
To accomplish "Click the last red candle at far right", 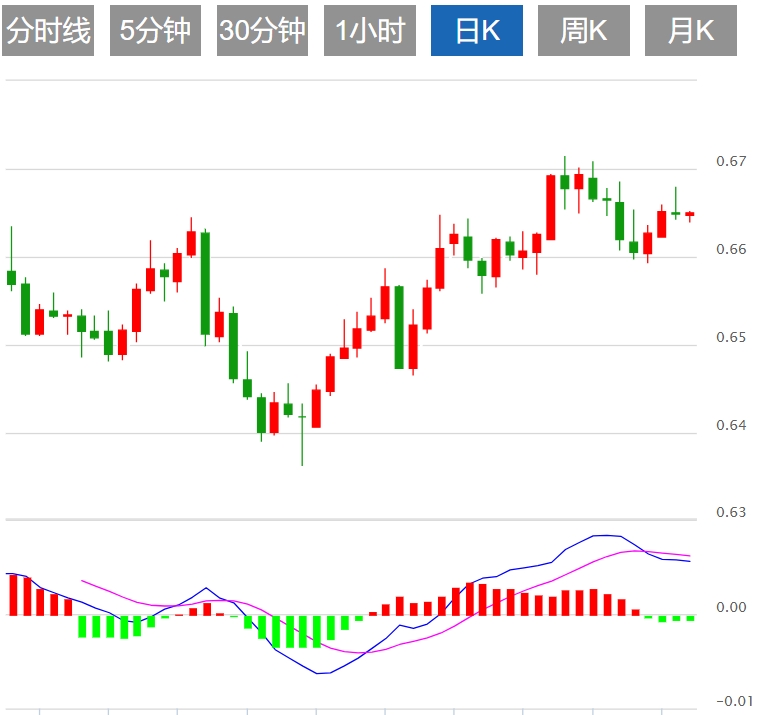I will [x=690, y=214].
